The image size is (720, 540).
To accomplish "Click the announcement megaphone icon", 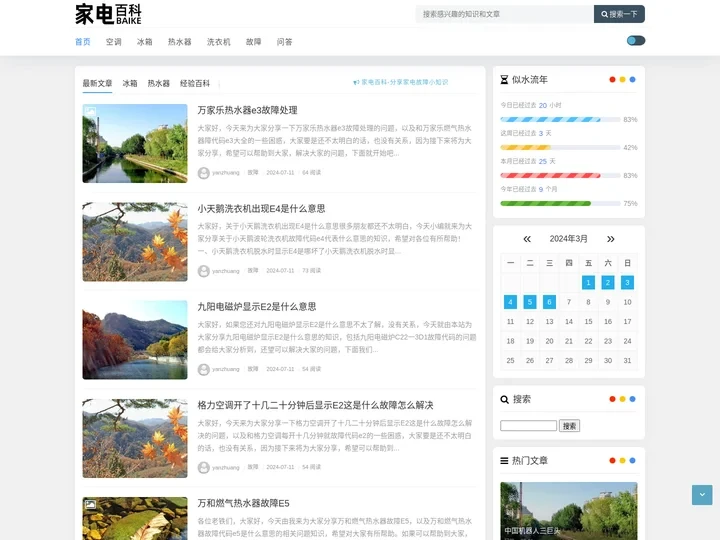I will pos(355,83).
